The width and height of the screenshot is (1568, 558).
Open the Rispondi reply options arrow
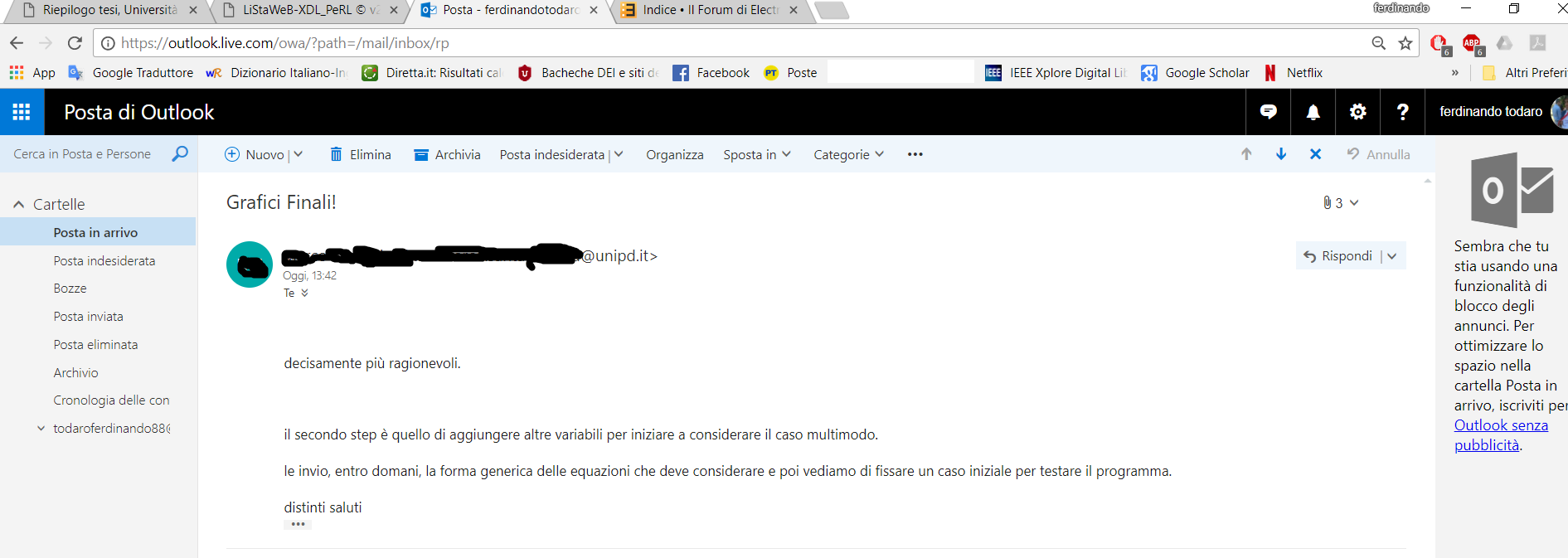(1392, 256)
